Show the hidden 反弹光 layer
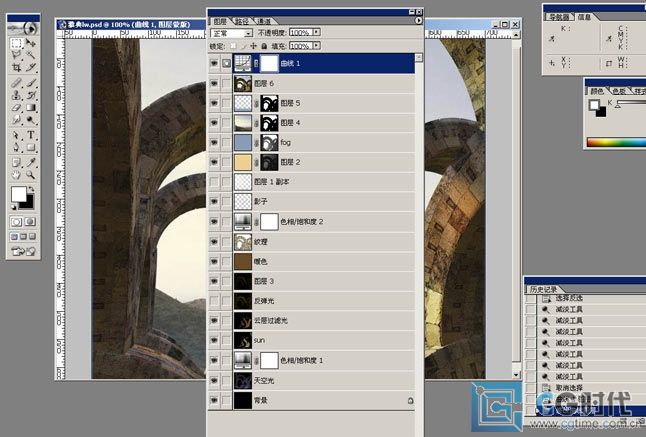This screenshot has height=437, width=646. point(214,301)
